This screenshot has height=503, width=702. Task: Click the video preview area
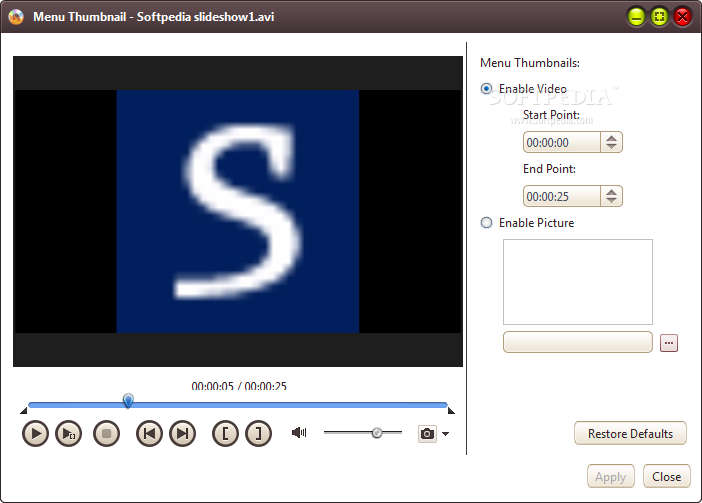coord(238,211)
